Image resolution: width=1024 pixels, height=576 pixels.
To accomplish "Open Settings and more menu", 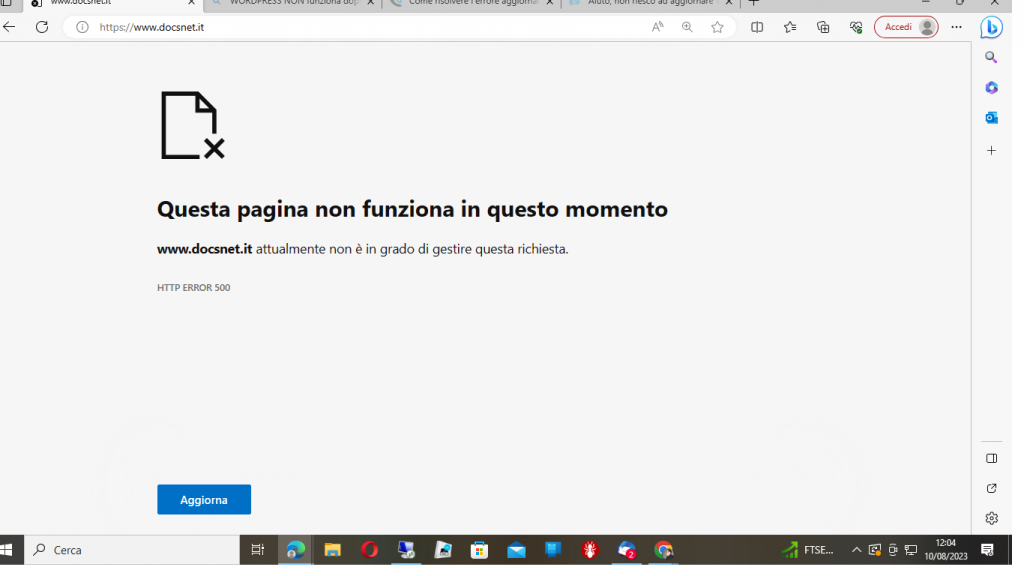I will 956,27.
